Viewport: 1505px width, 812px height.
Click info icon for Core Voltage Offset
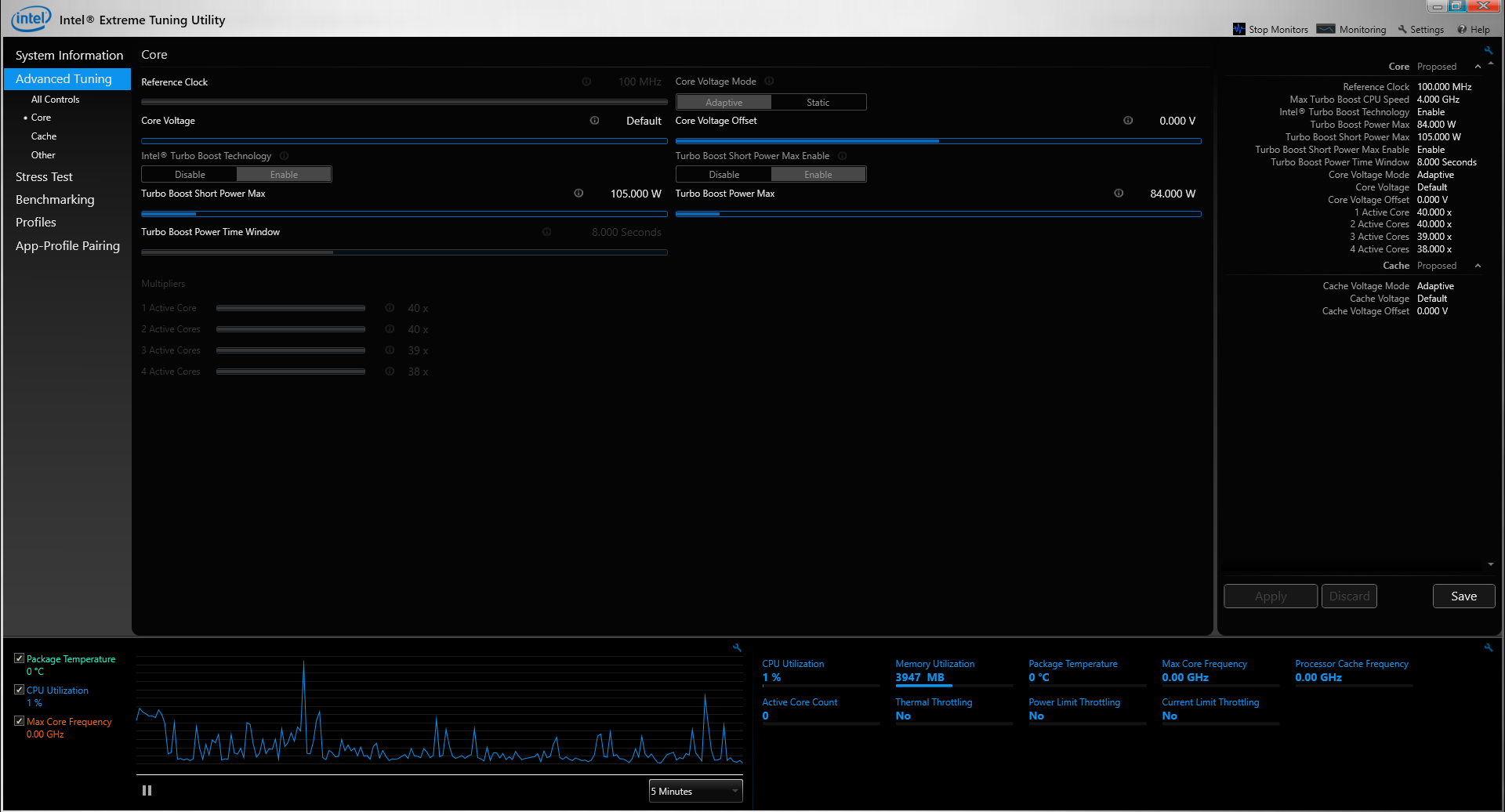pos(1128,121)
